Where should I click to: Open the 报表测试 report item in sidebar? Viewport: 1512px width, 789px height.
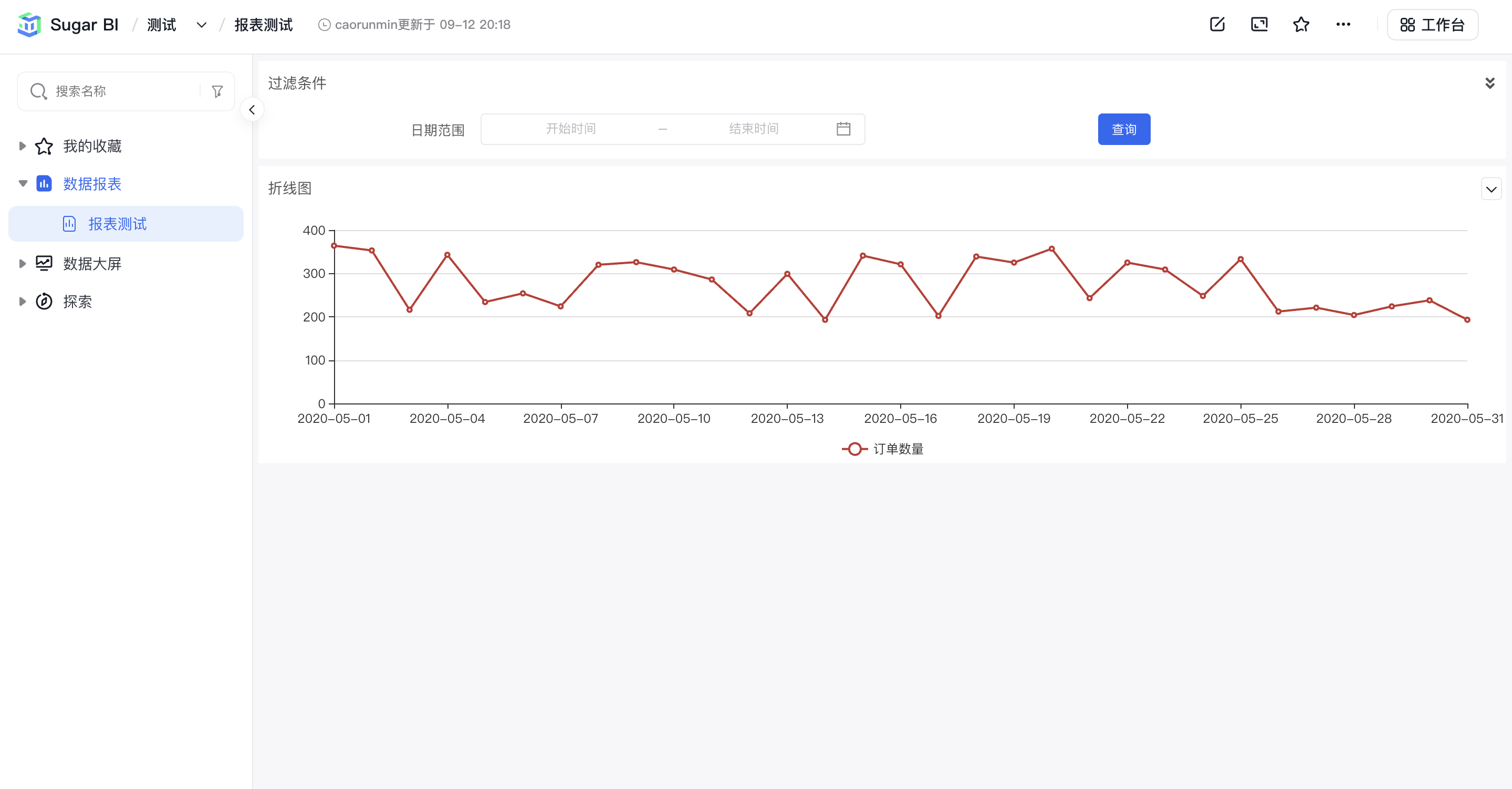[126, 224]
